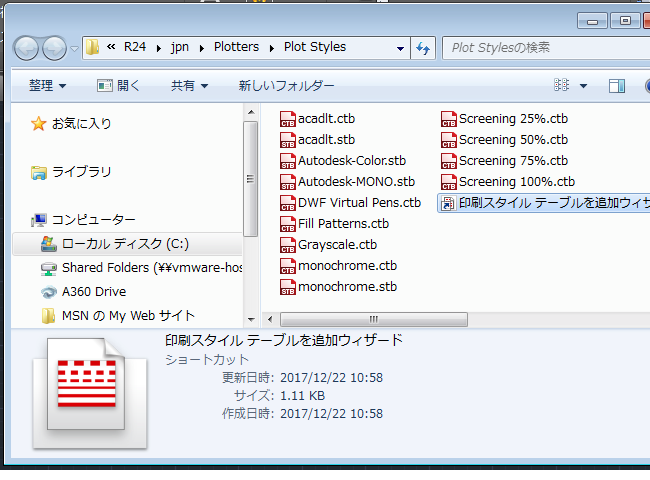Expand the arrow after R24 in path
650x480 pixels.
tap(159, 48)
